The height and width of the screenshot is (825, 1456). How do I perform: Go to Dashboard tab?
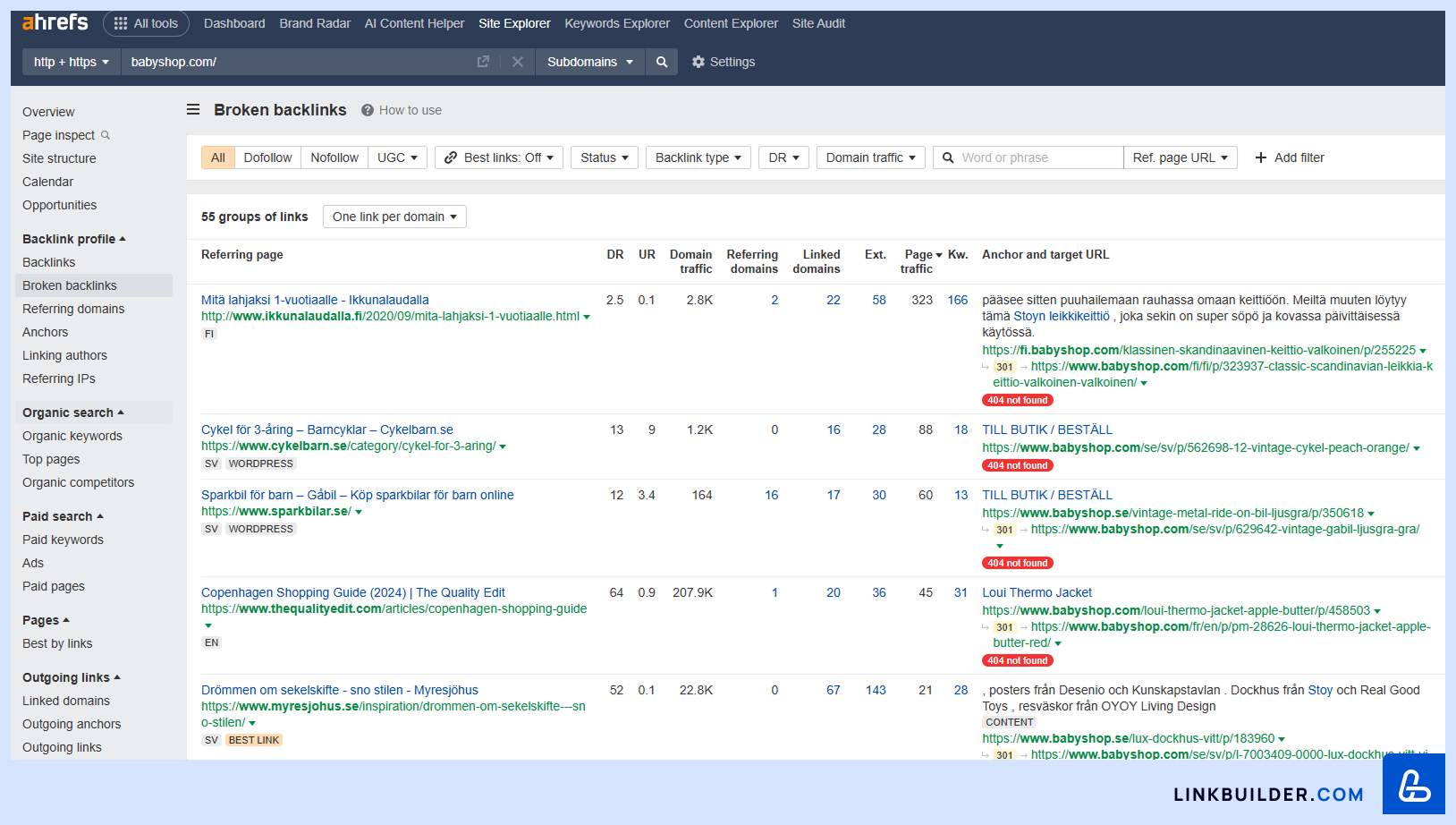click(x=234, y=23)
